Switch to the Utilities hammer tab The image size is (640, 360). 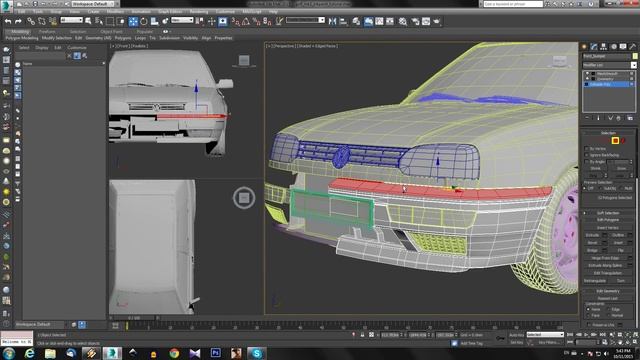click(x=633, y=47)
